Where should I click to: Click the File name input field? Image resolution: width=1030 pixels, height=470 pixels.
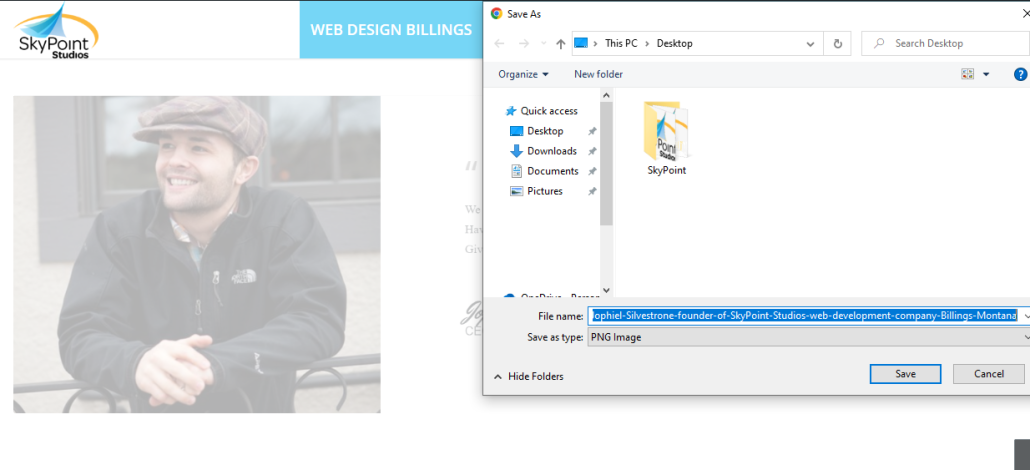(803, 316)
